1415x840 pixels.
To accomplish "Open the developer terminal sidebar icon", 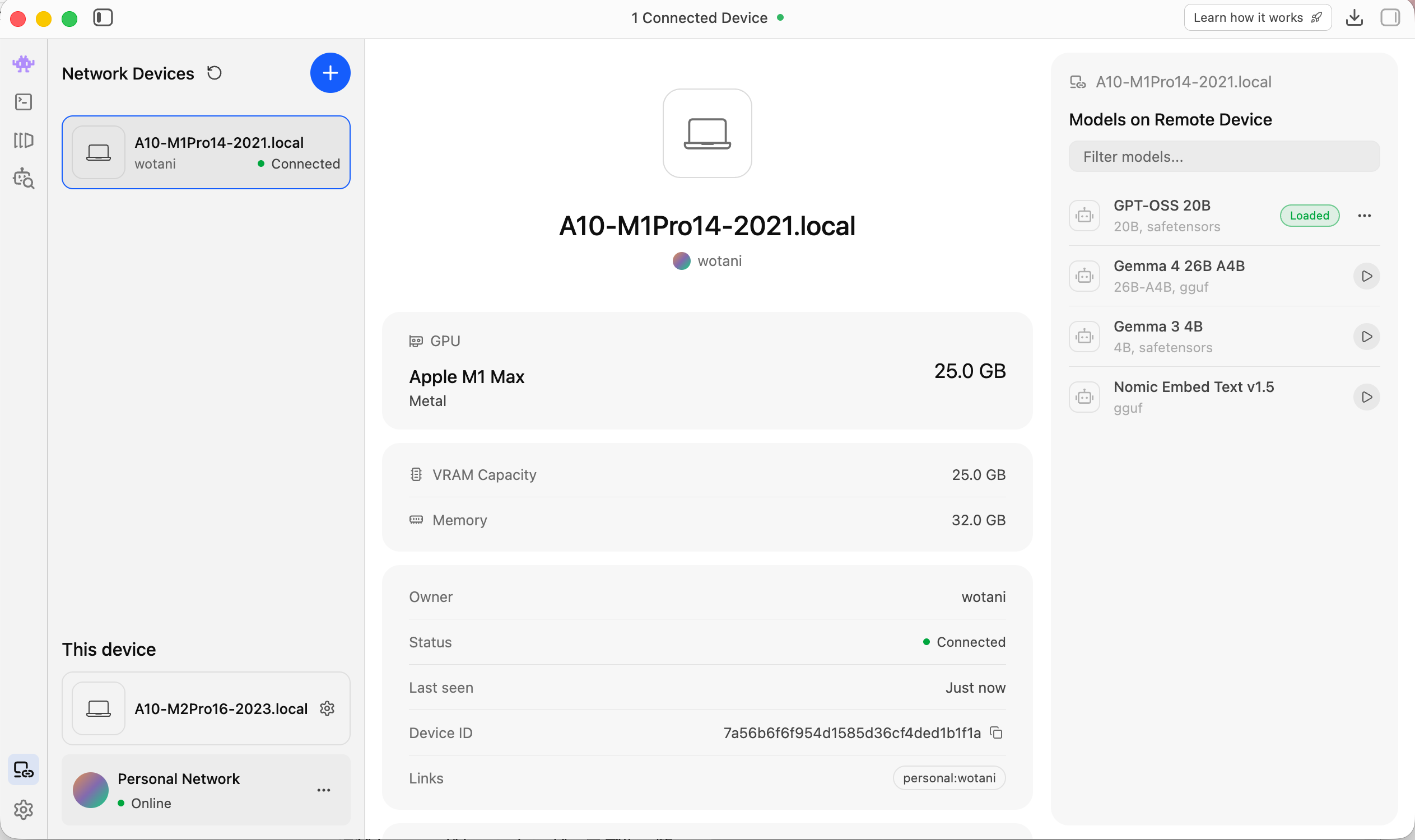I will (23, 102).
